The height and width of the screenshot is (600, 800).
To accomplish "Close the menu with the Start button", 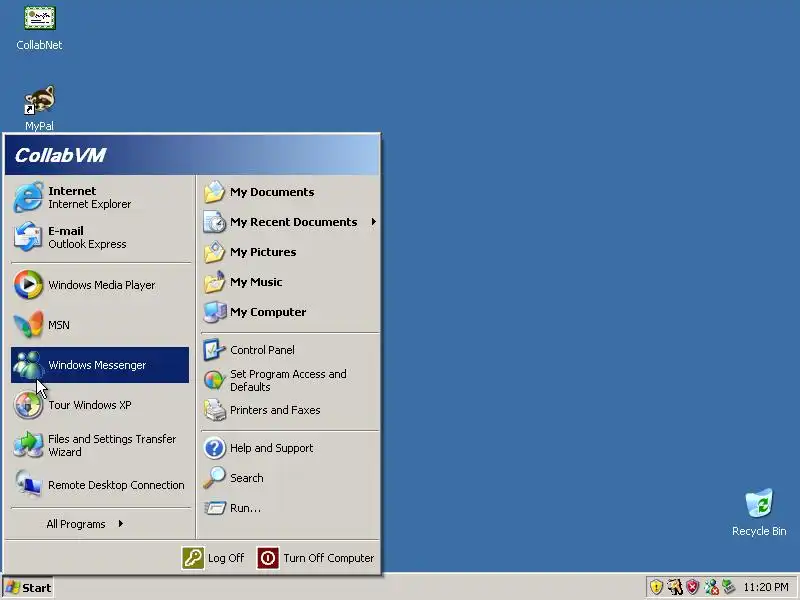I will pyautogui.click(x=28, y=588).
